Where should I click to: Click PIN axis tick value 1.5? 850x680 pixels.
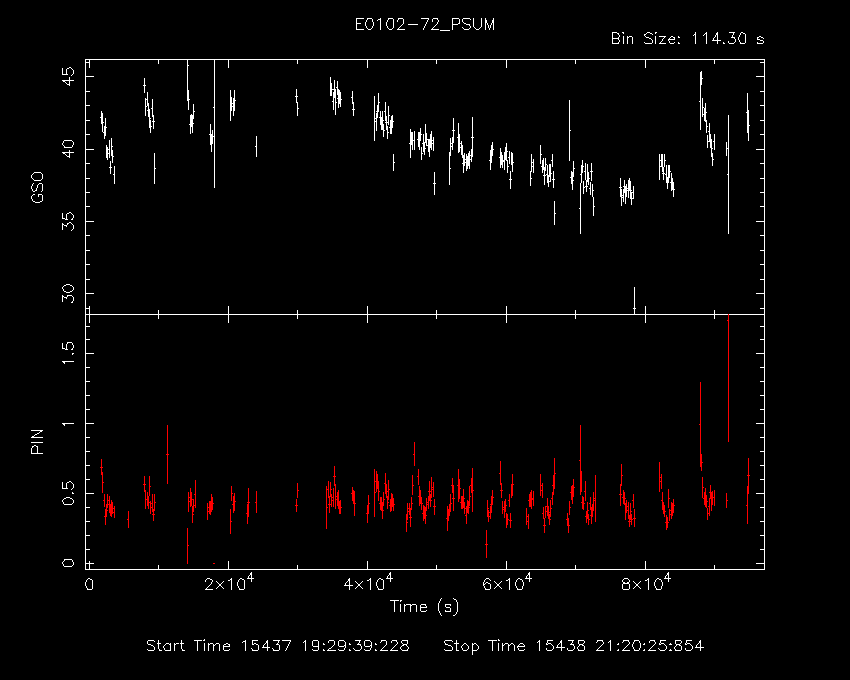pyautogui.click(x=68, y=353)
